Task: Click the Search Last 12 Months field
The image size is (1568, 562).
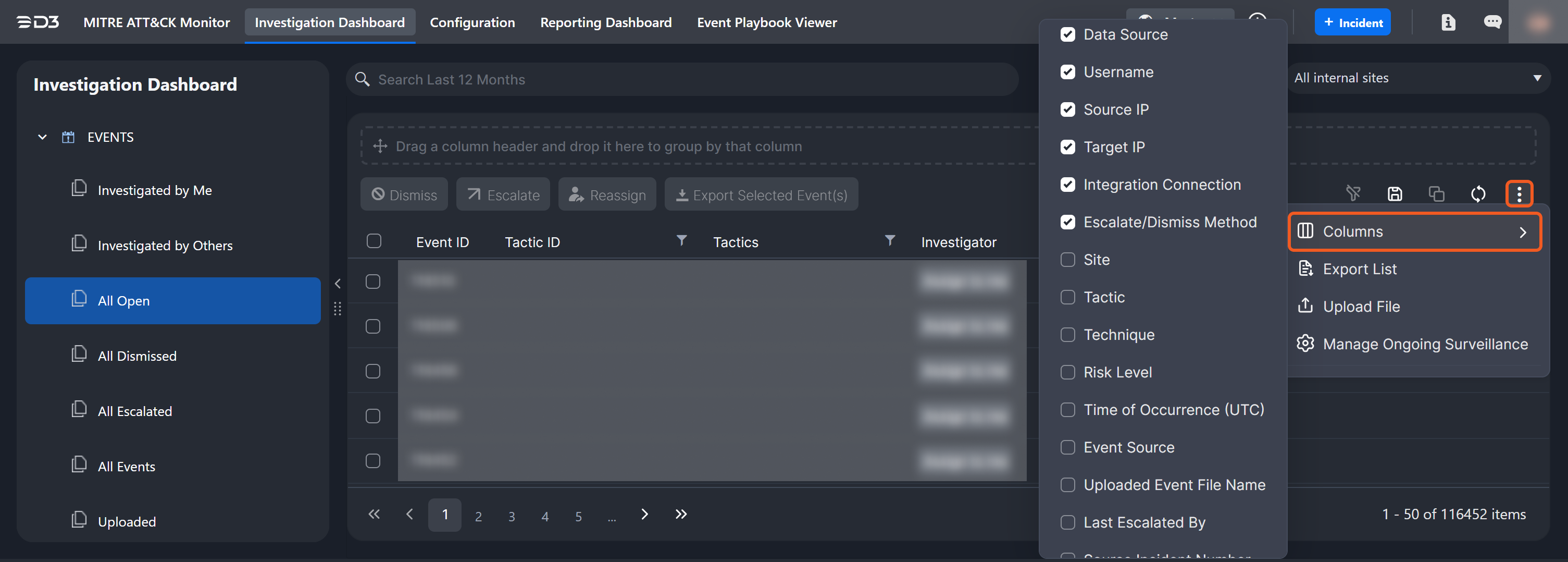Action: coord(682,79)
